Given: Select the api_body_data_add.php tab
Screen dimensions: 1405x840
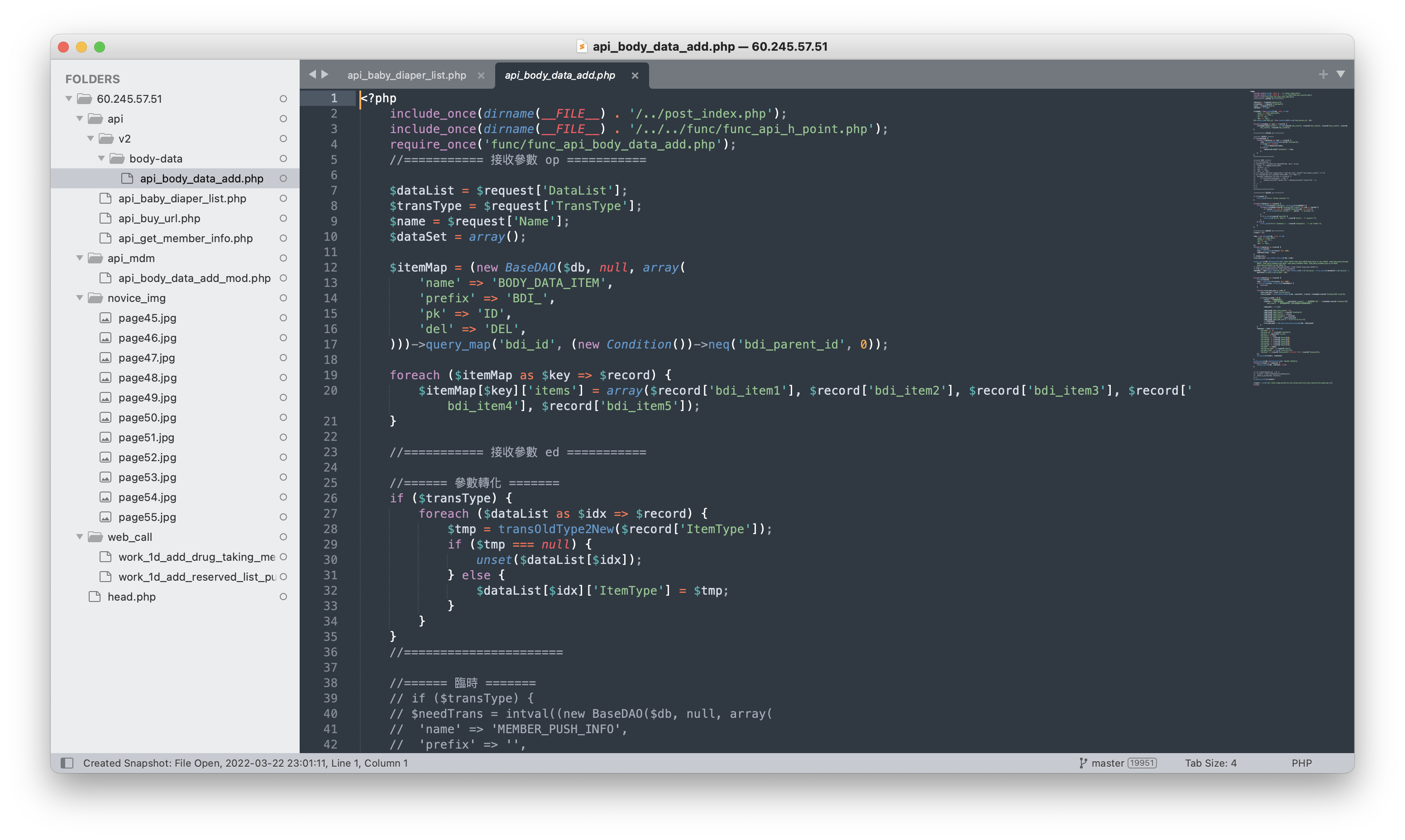Looking at the screenshot, I should pyautogui.click(x=560, y=75).
